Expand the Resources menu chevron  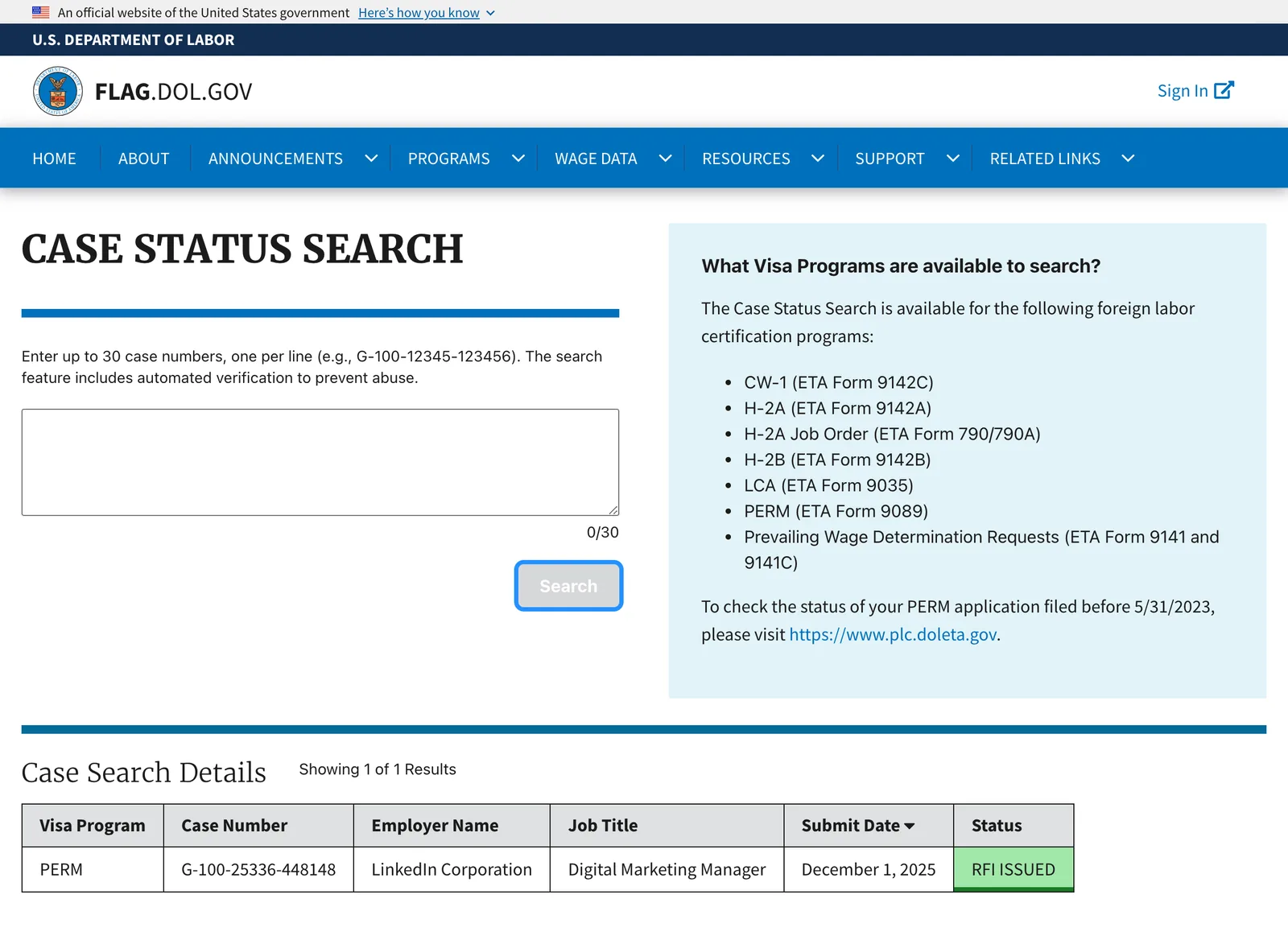click(818, 159)
